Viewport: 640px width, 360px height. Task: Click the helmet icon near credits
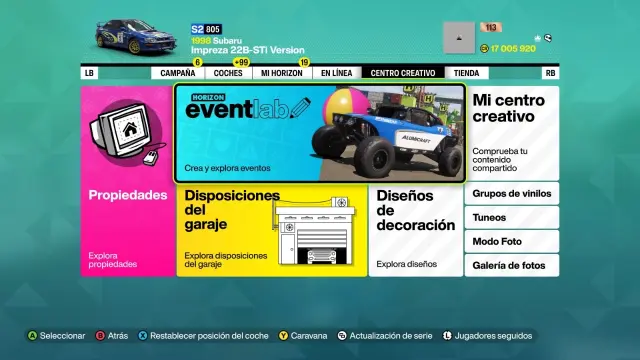tap(548, 38)
